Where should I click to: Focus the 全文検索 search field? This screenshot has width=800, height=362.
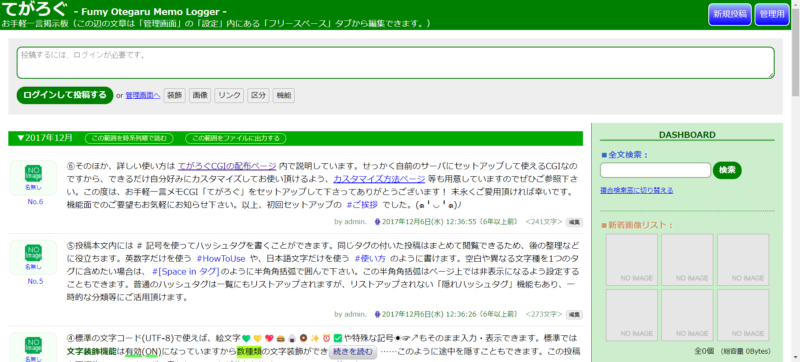point(655,170)
